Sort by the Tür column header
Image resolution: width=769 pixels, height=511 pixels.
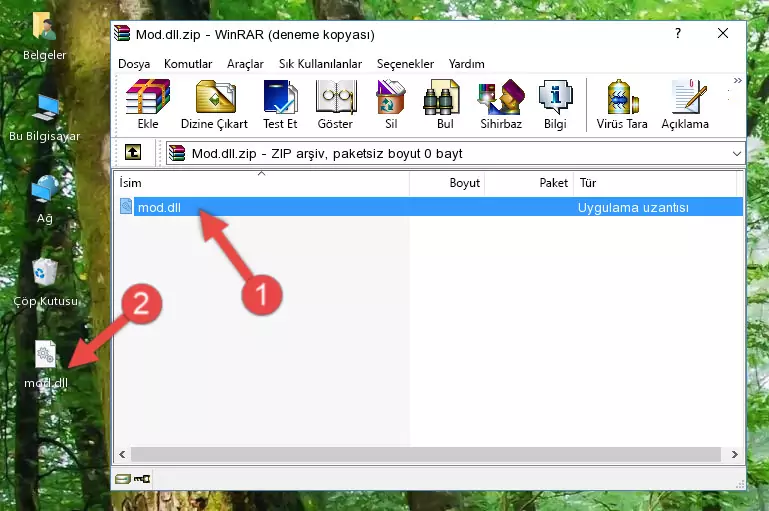coord(655,183)
